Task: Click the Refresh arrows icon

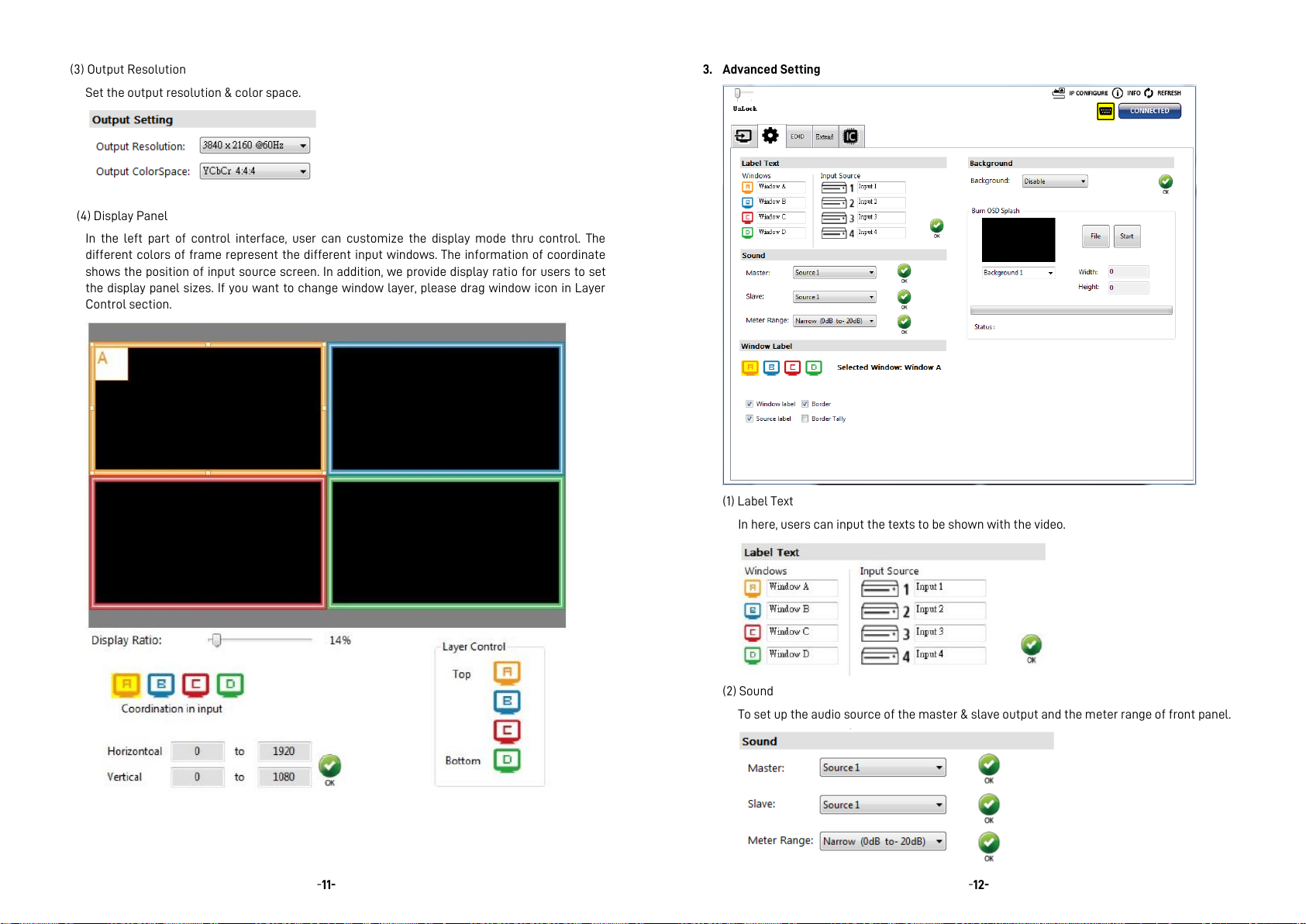Action: [x=1149, y=93]
